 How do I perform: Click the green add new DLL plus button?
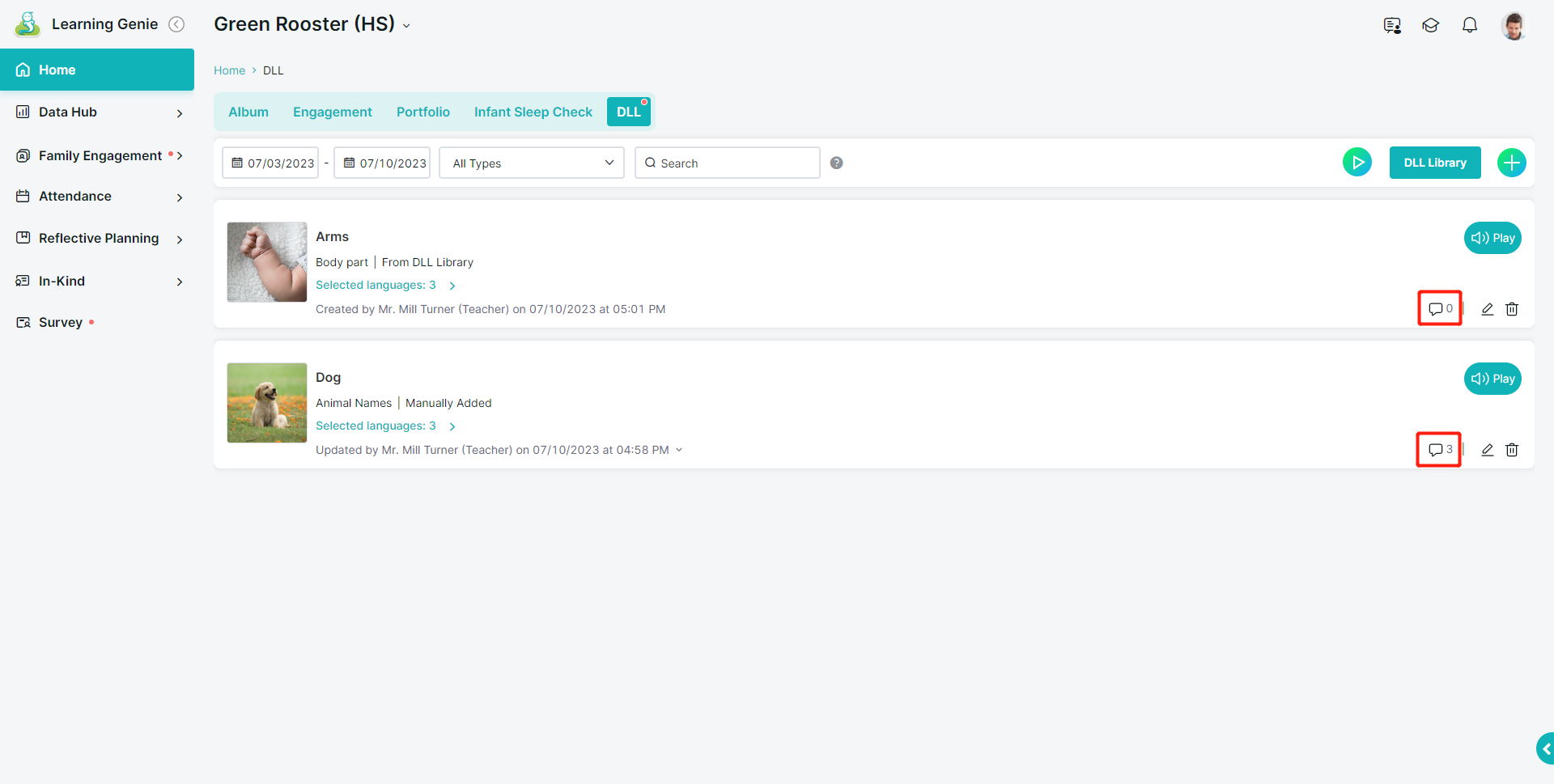pos(1511,163)
